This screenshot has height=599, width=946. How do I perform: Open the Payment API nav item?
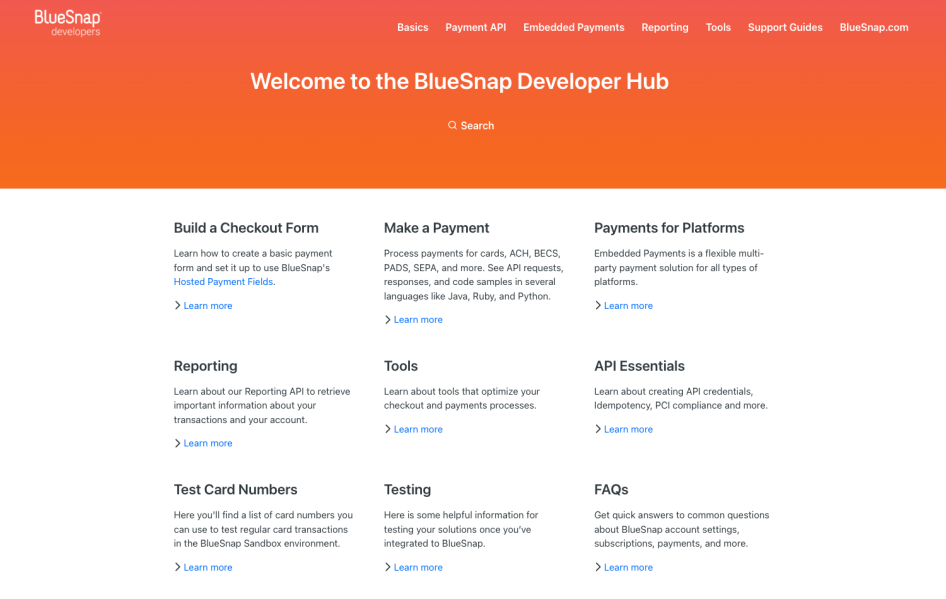click(475, 27)
